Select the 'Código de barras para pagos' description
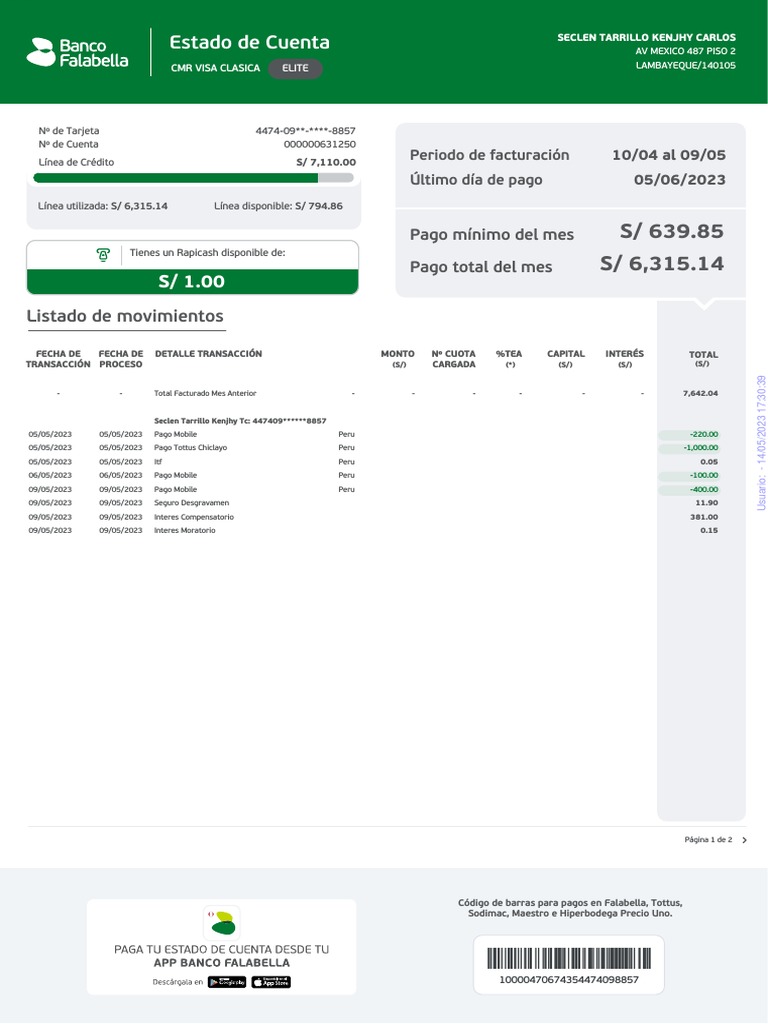This screenshot has height=1024, width=768. (570, 908)
